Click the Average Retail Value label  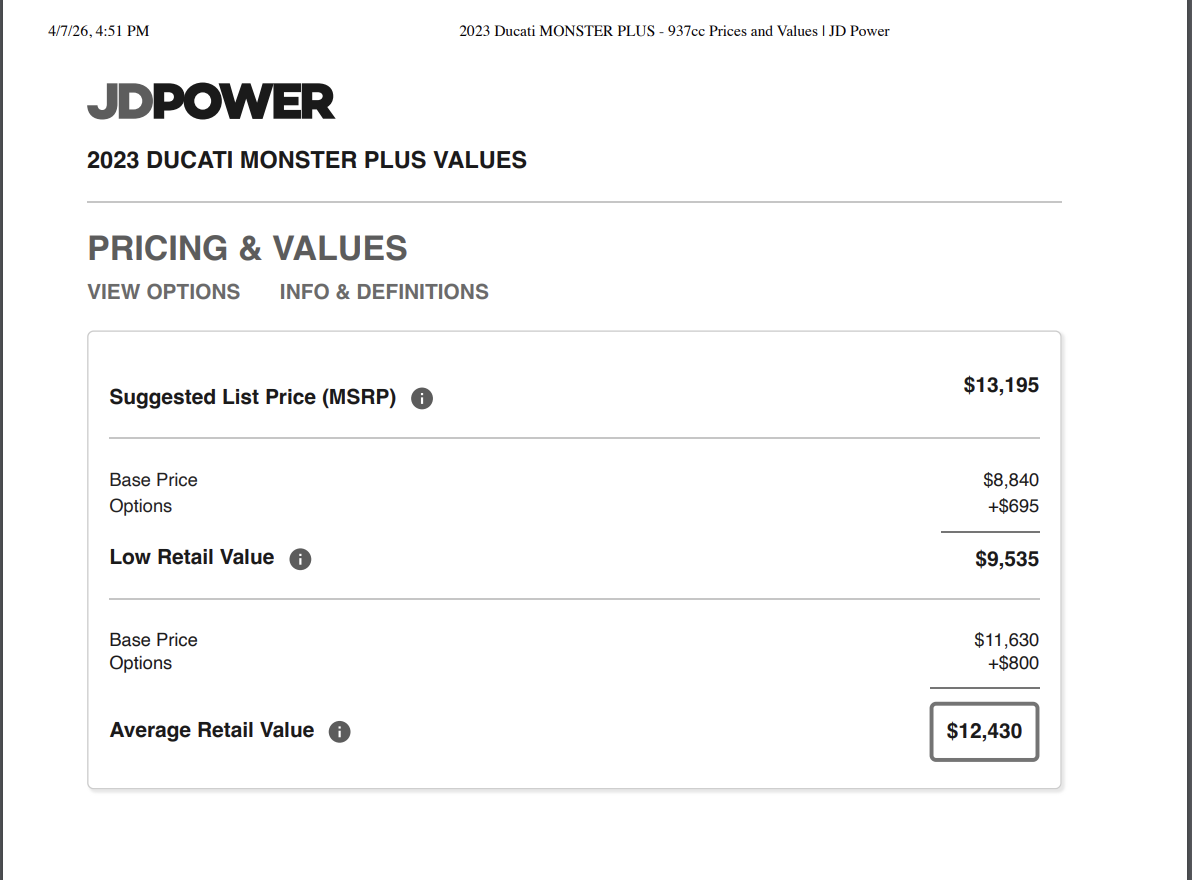212,731
